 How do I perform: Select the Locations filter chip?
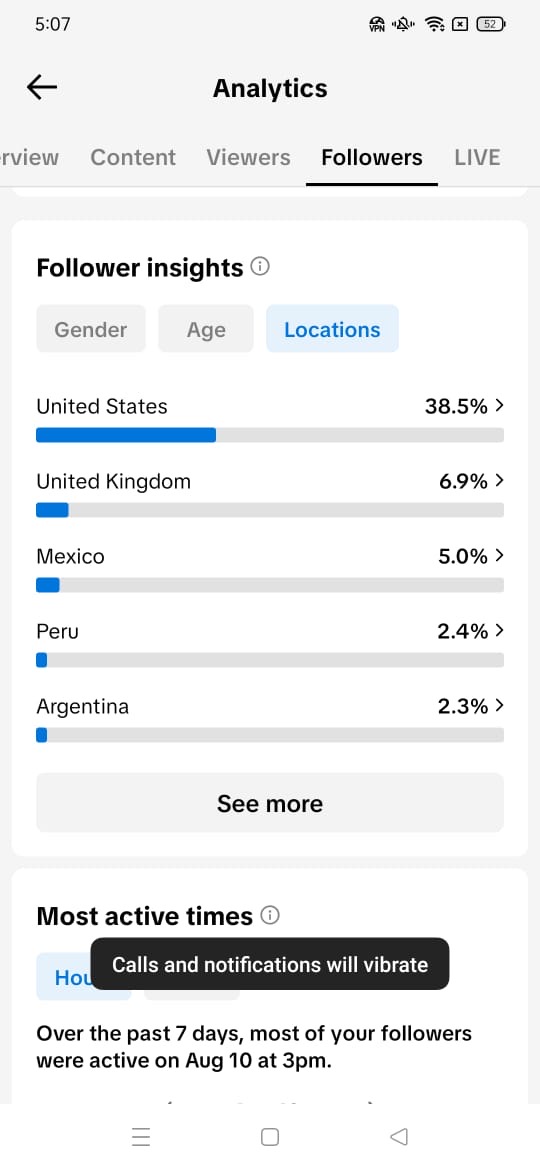click(x=333, y=329)
